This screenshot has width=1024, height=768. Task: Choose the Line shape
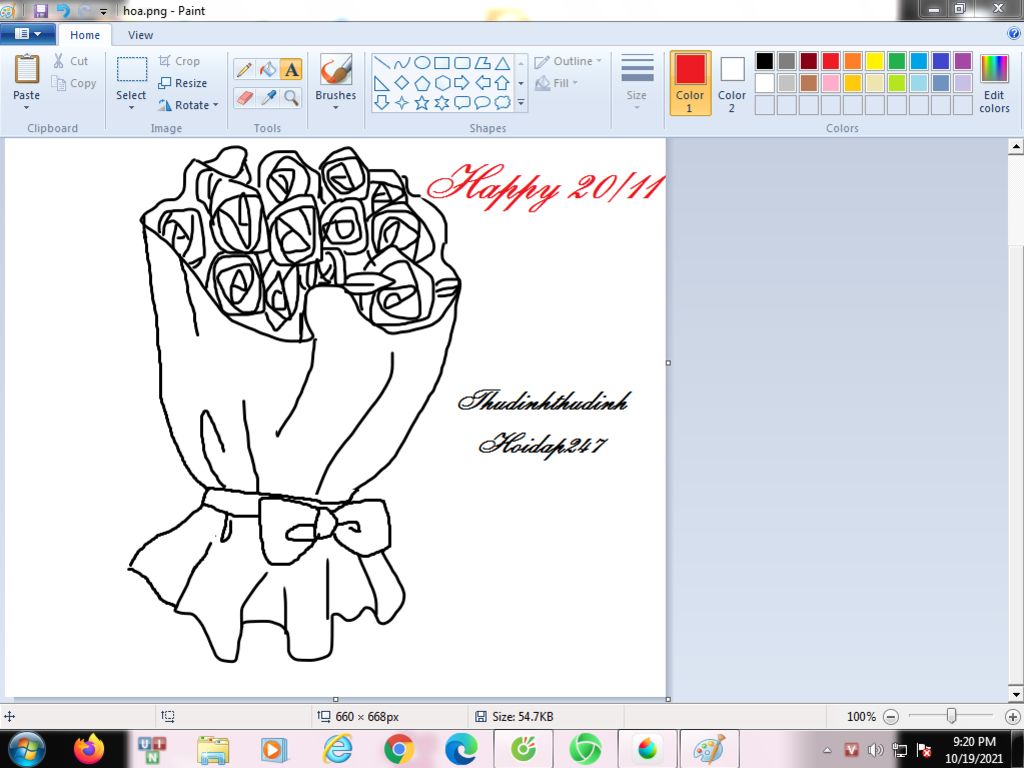coord(382,63)
